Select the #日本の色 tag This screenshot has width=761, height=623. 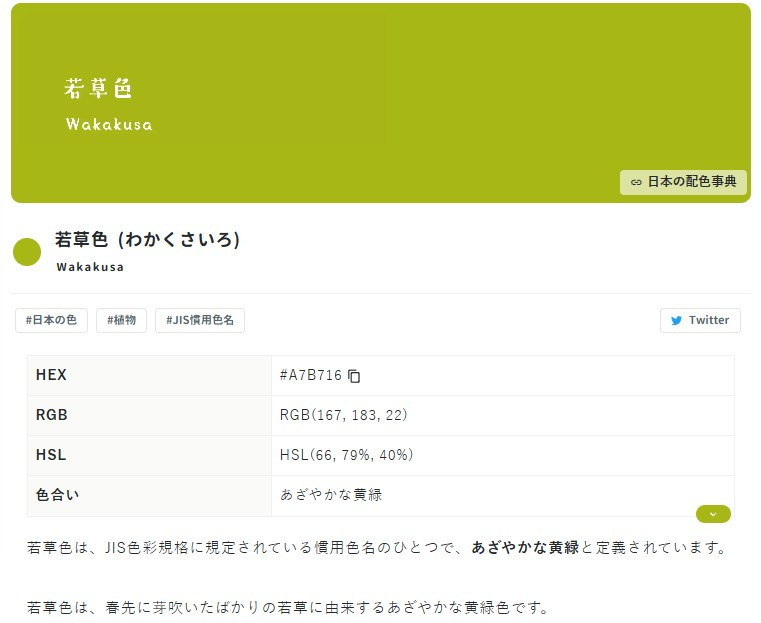(51, 320)
